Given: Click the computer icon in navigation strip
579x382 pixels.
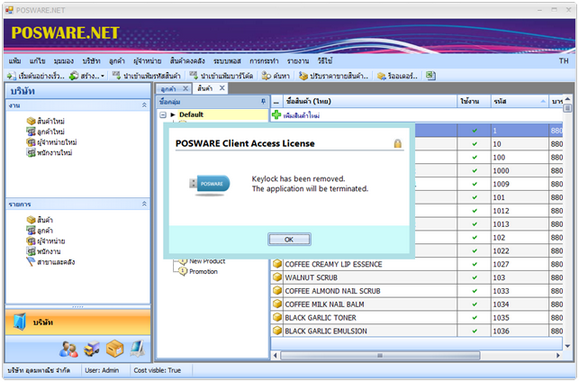Looking at the screenshot, I should 137,348.
